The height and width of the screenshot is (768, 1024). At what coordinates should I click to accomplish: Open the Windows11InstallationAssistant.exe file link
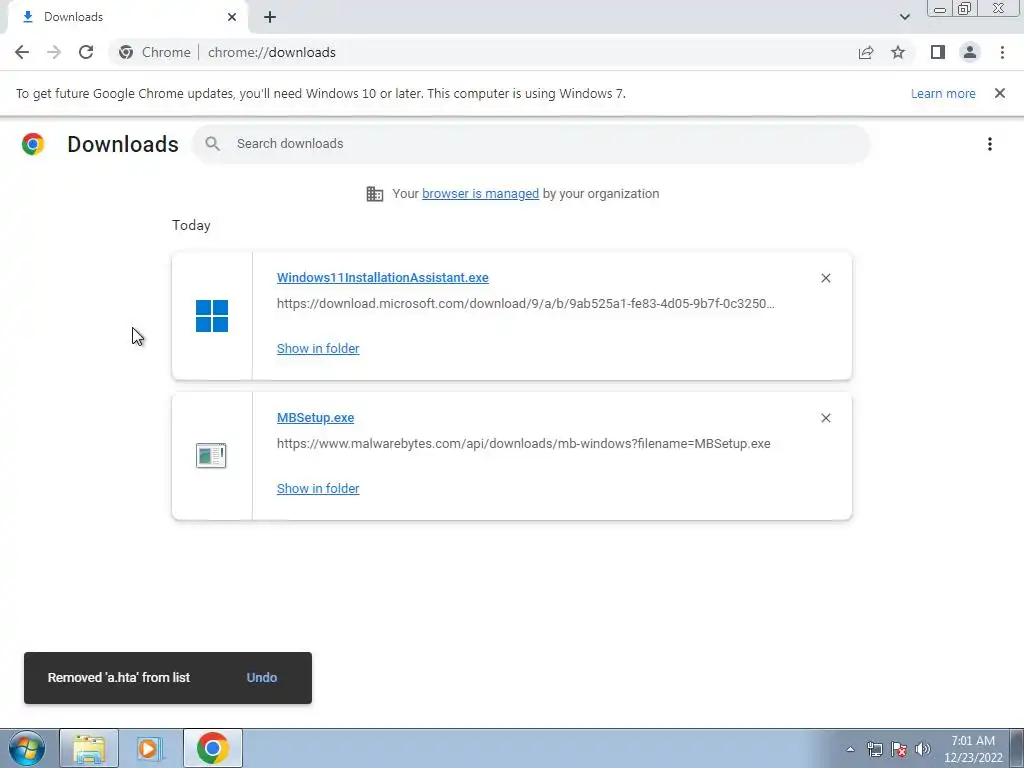click(383, 278)
